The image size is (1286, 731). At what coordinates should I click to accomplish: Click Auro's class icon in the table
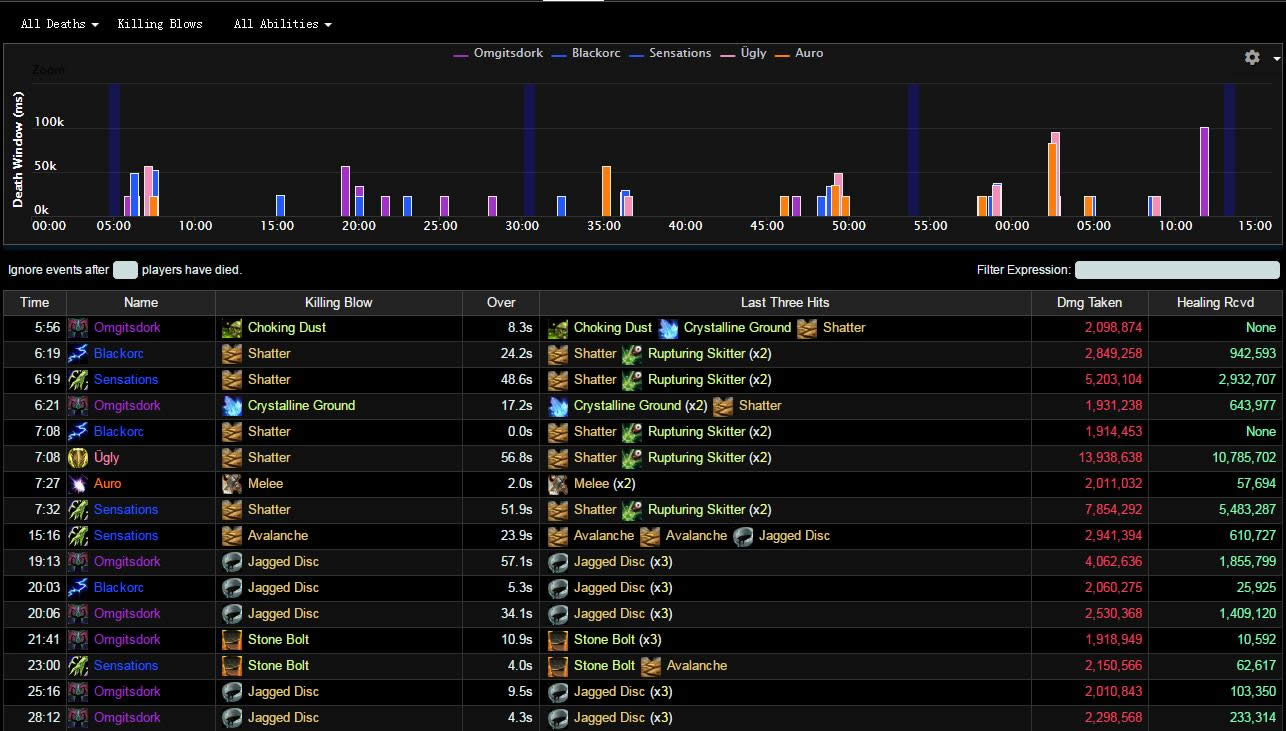pos(78,484)
